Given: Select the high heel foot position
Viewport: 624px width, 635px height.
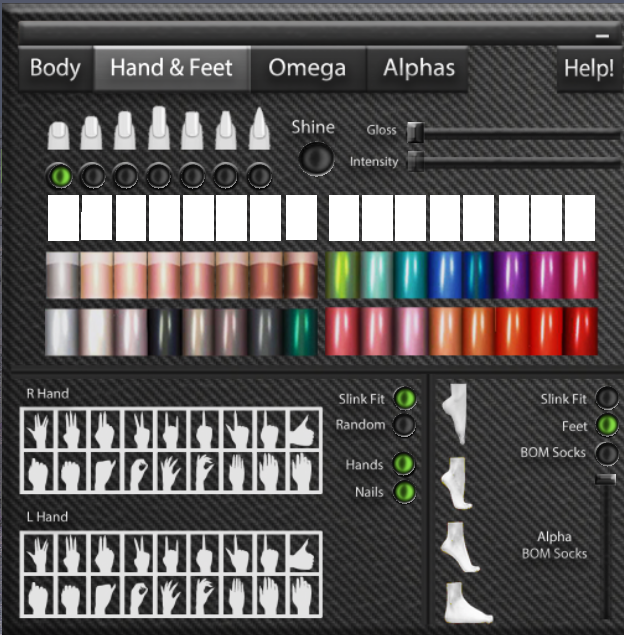Looking at the screenshot, I should pyautogui.click(x=457, y=483).
